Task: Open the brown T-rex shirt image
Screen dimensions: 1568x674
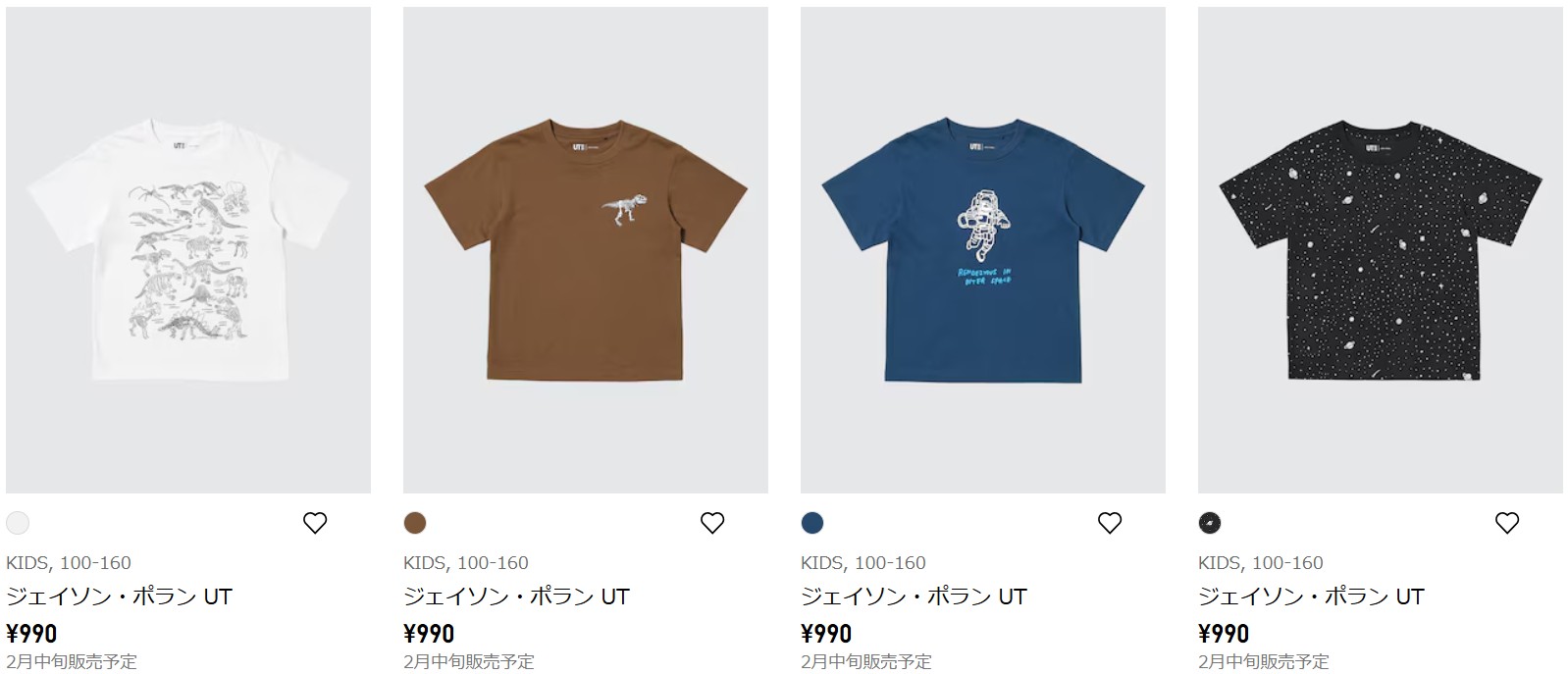Action: point(586,250)
